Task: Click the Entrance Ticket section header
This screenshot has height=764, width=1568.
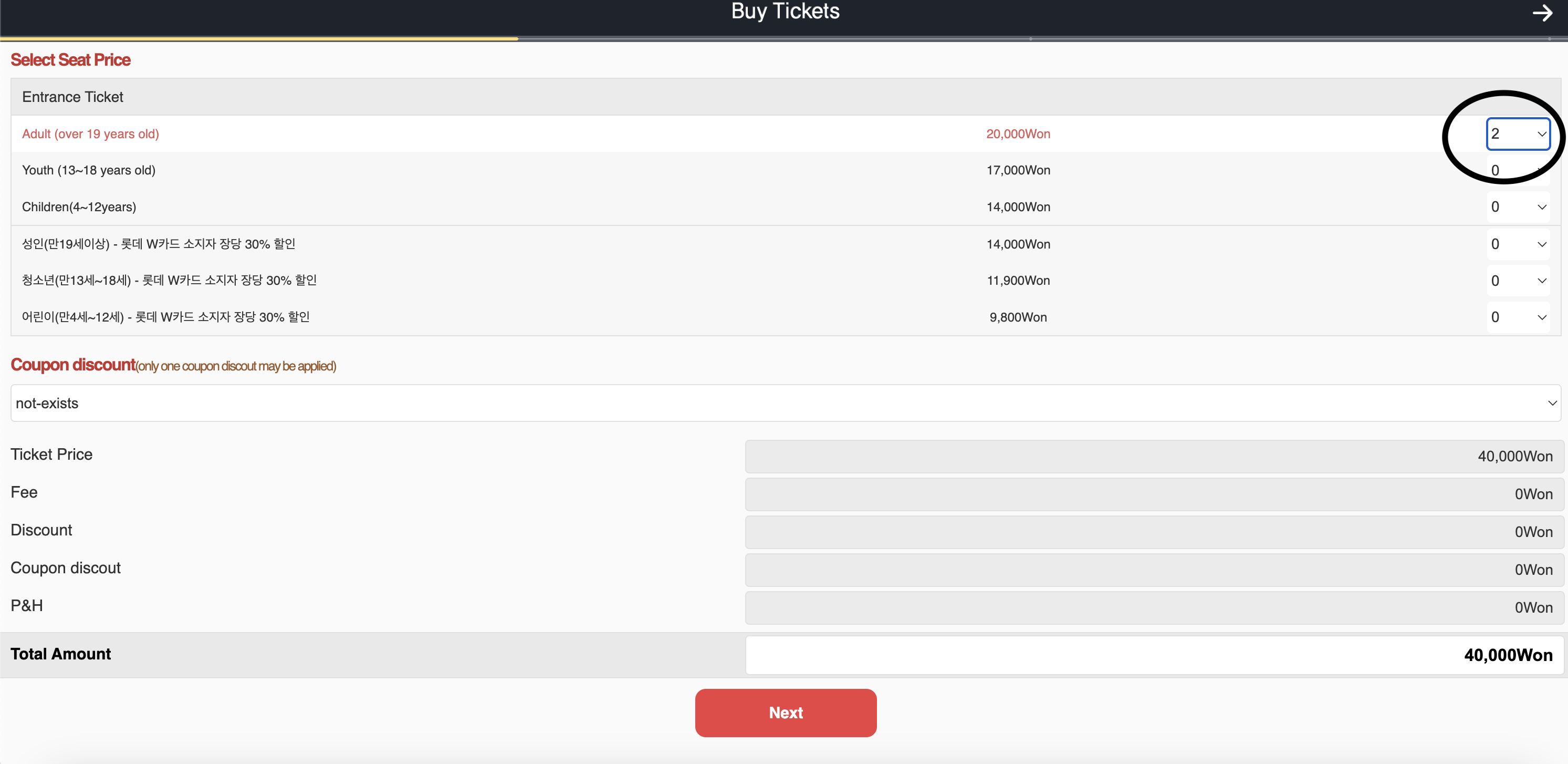Action: click(x=72, y=97)
